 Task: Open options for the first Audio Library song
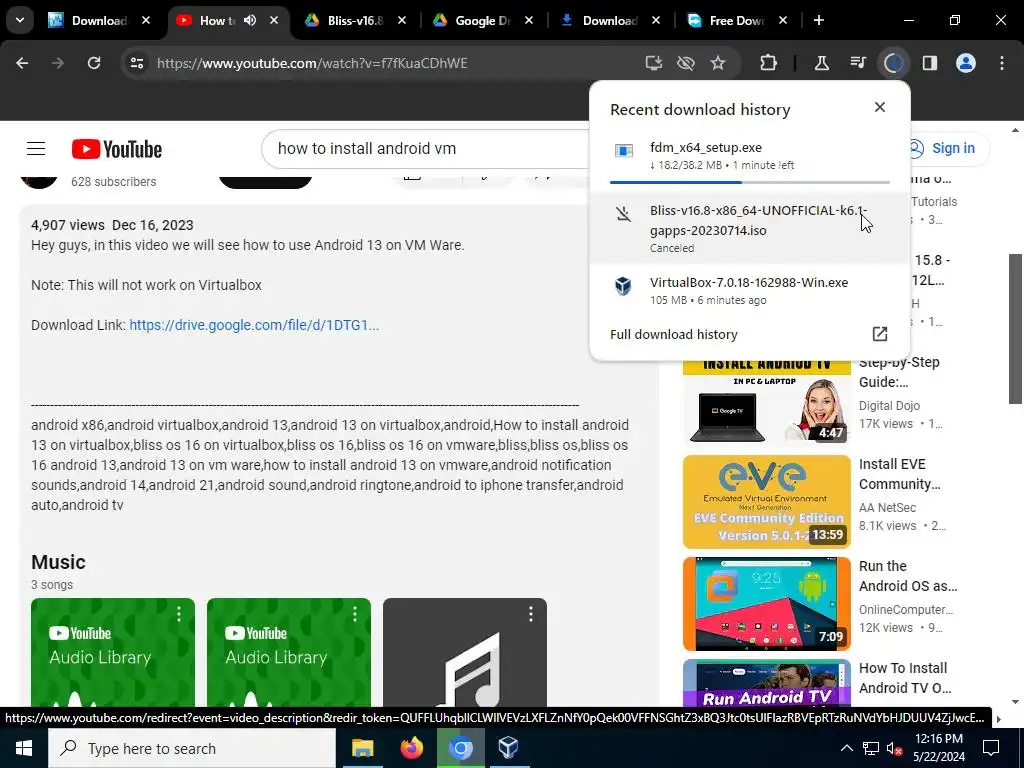click(179, 614)
